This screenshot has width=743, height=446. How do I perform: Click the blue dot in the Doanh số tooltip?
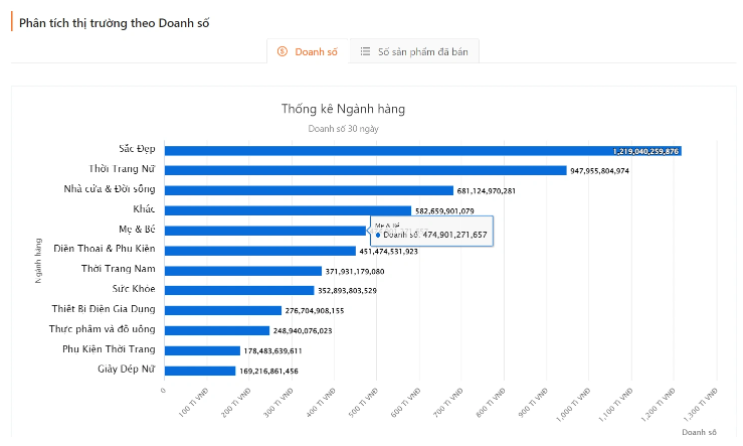(379, 234)
